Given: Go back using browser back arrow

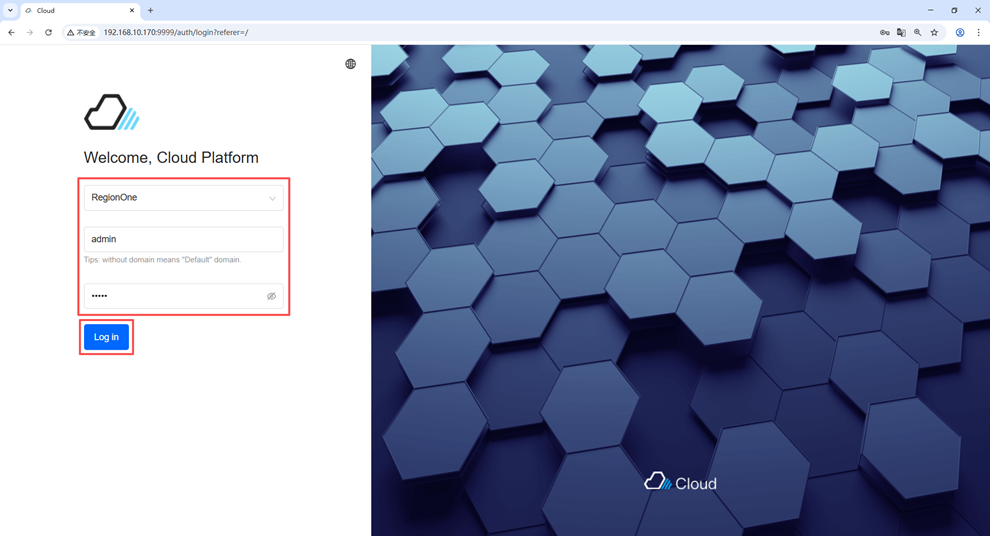Looking at the screenshot, I should 12,32.
